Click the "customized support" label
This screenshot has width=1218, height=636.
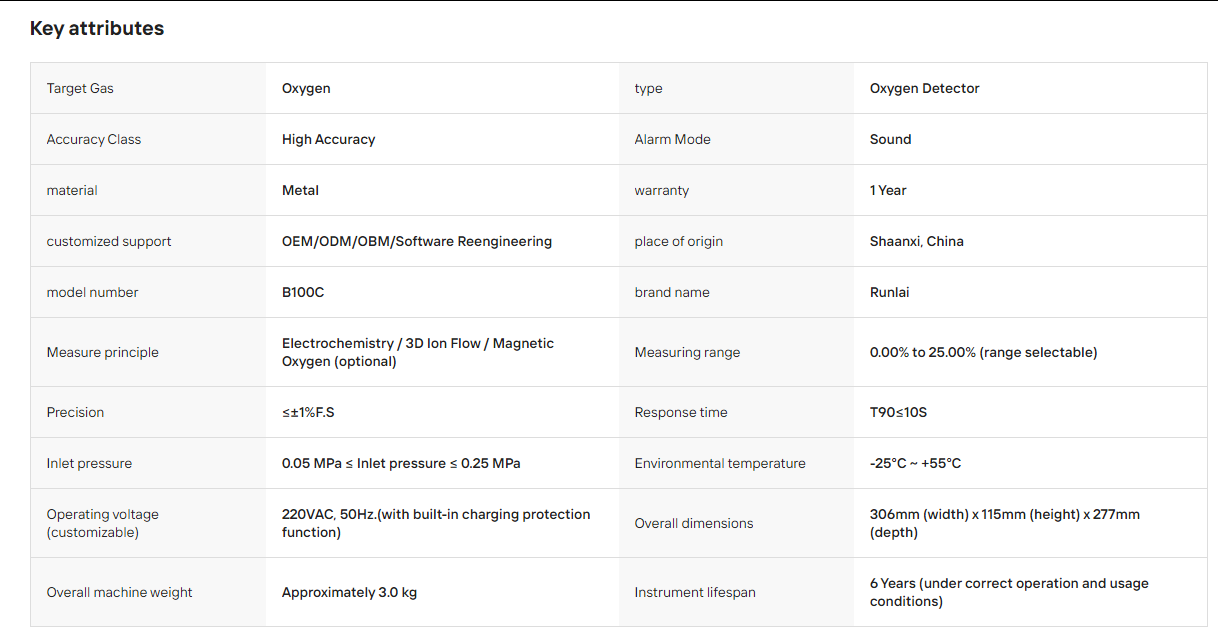point(109,241)
